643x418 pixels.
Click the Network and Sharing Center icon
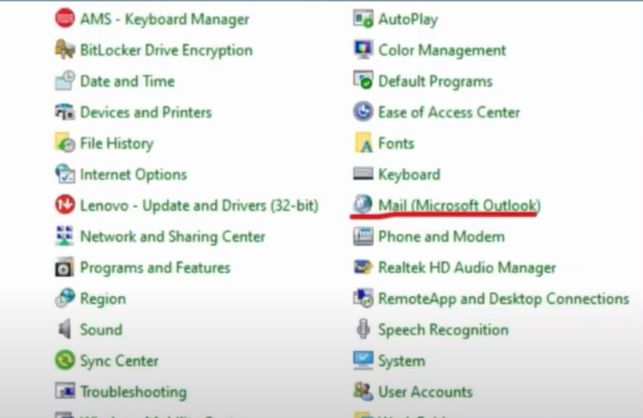tap(65, 236)
